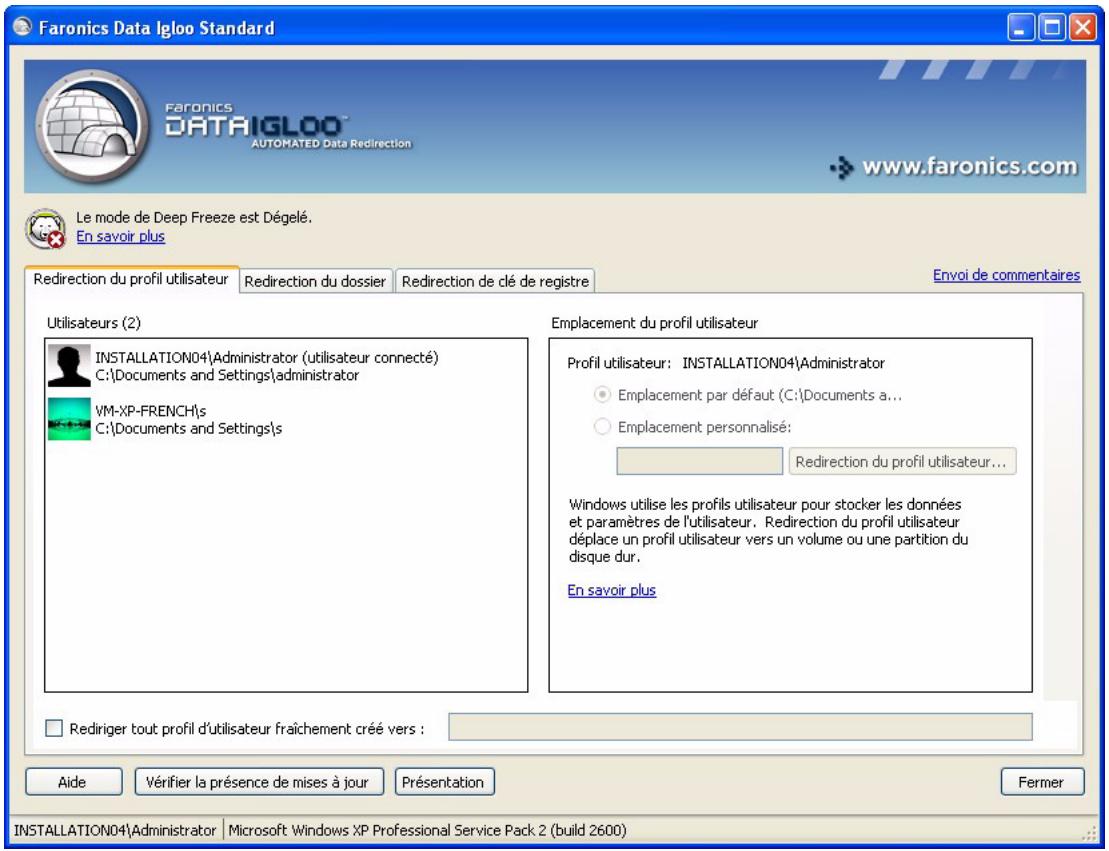Click the Deep Freeze polar bear status icon

click(x=45, y=228)
